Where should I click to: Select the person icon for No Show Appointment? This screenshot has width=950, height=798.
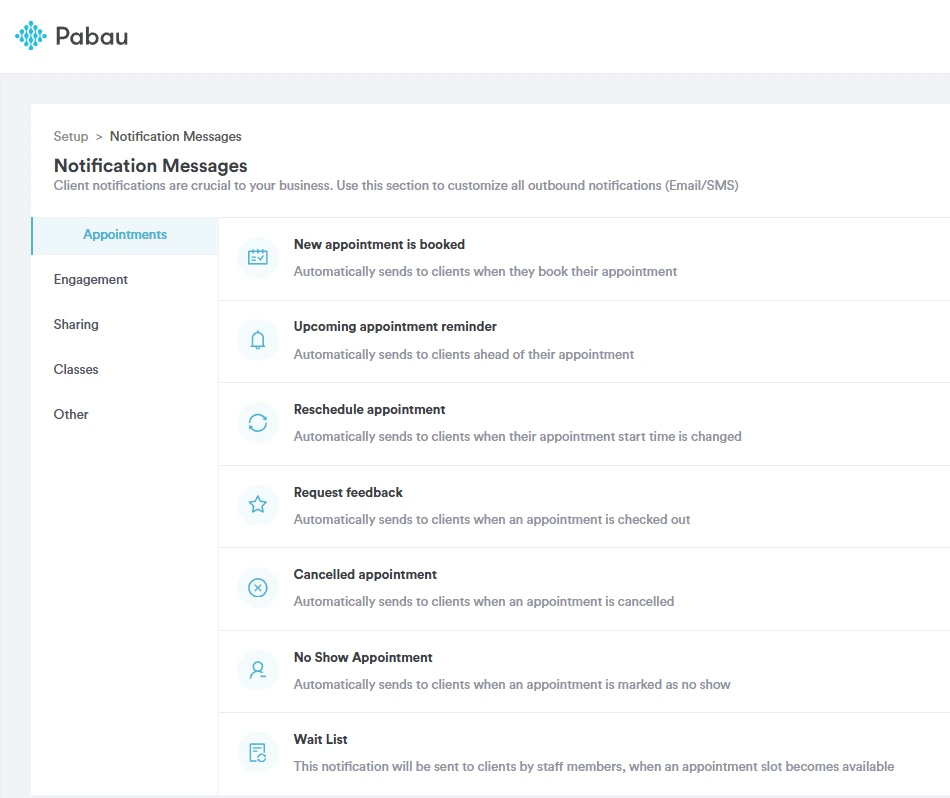(258, 670)
